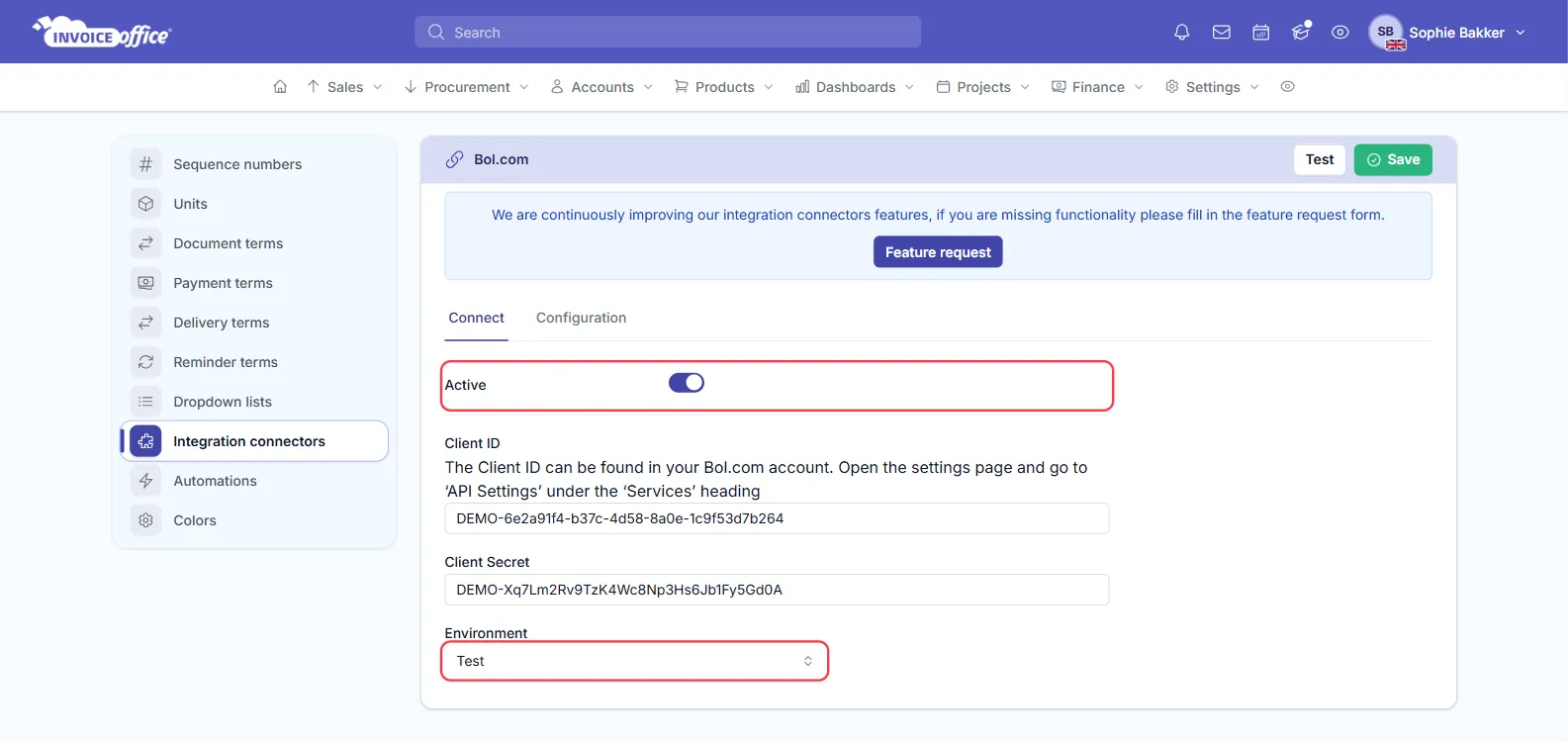This screenshot has height=742, width=1568.
Task: Open the notifications bell
Action: click(1181, 33)
